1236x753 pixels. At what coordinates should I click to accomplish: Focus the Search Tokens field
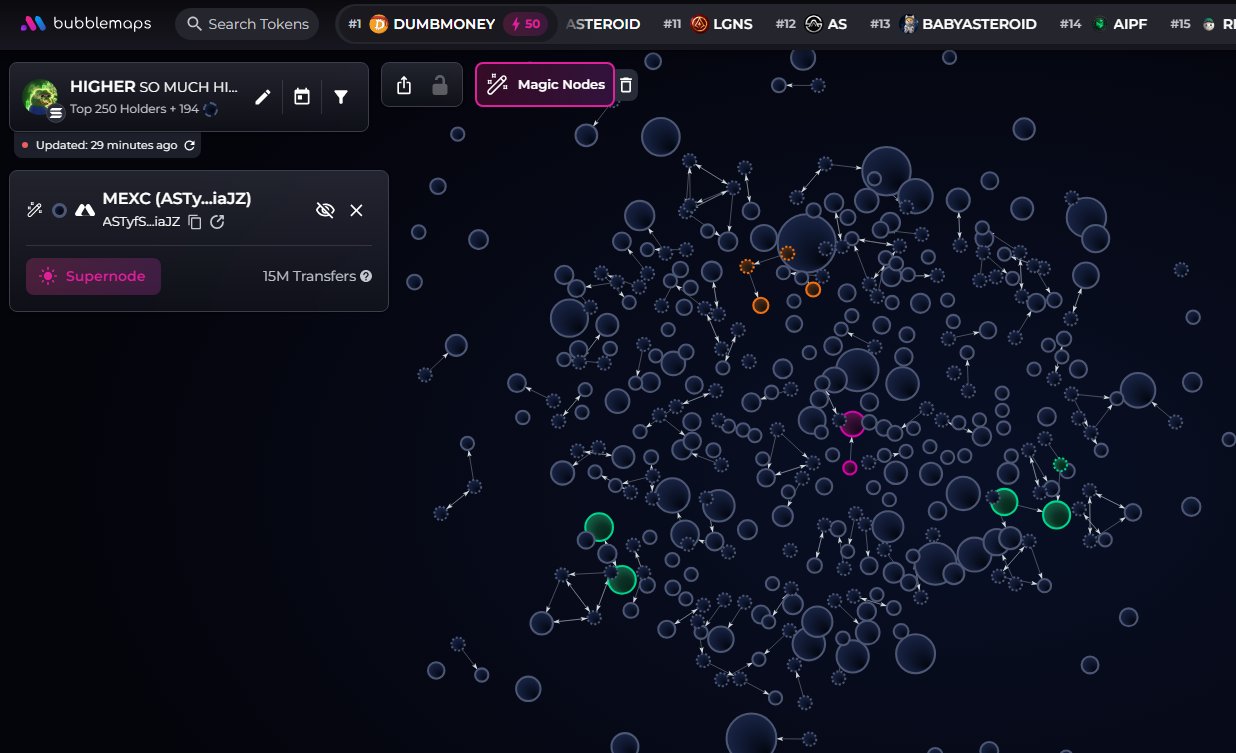coord(247,24)
